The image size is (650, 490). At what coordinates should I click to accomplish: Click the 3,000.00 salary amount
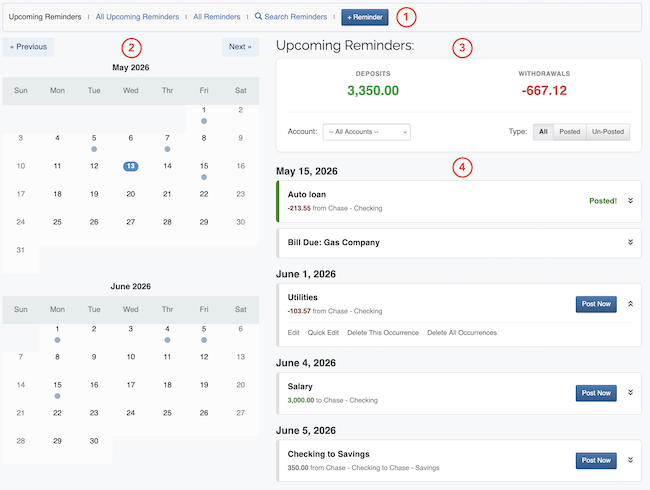click(301, 400)
